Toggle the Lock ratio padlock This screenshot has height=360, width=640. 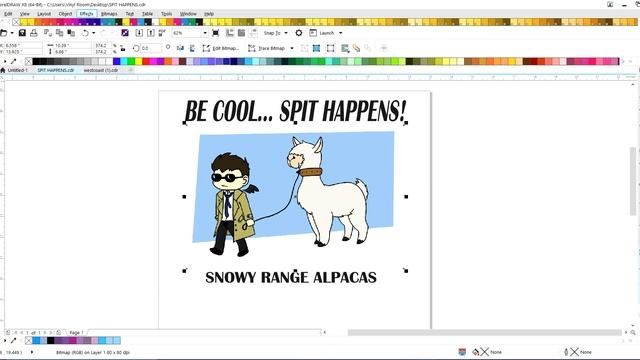tap(122, 49)
